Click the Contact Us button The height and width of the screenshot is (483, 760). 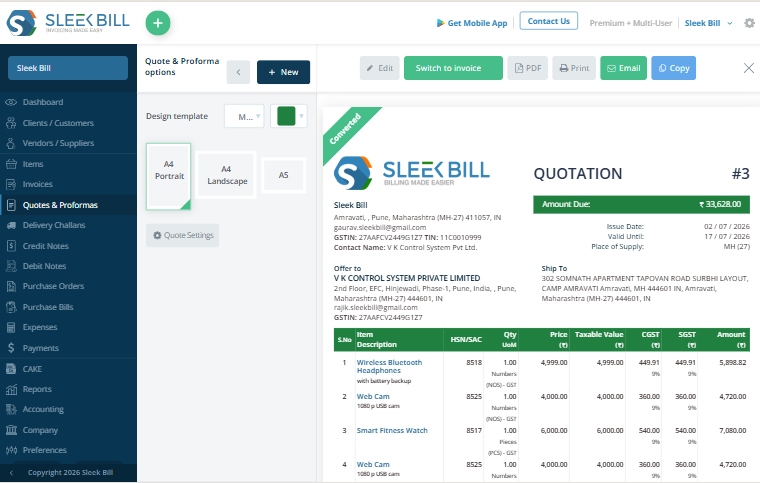[x=549, y=21]
